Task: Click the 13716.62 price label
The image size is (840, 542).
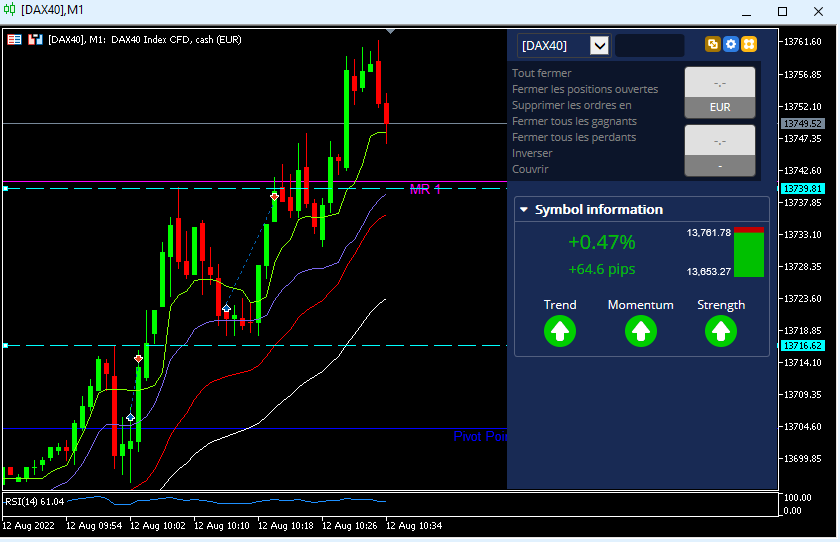Action: [x=802, y=345]
